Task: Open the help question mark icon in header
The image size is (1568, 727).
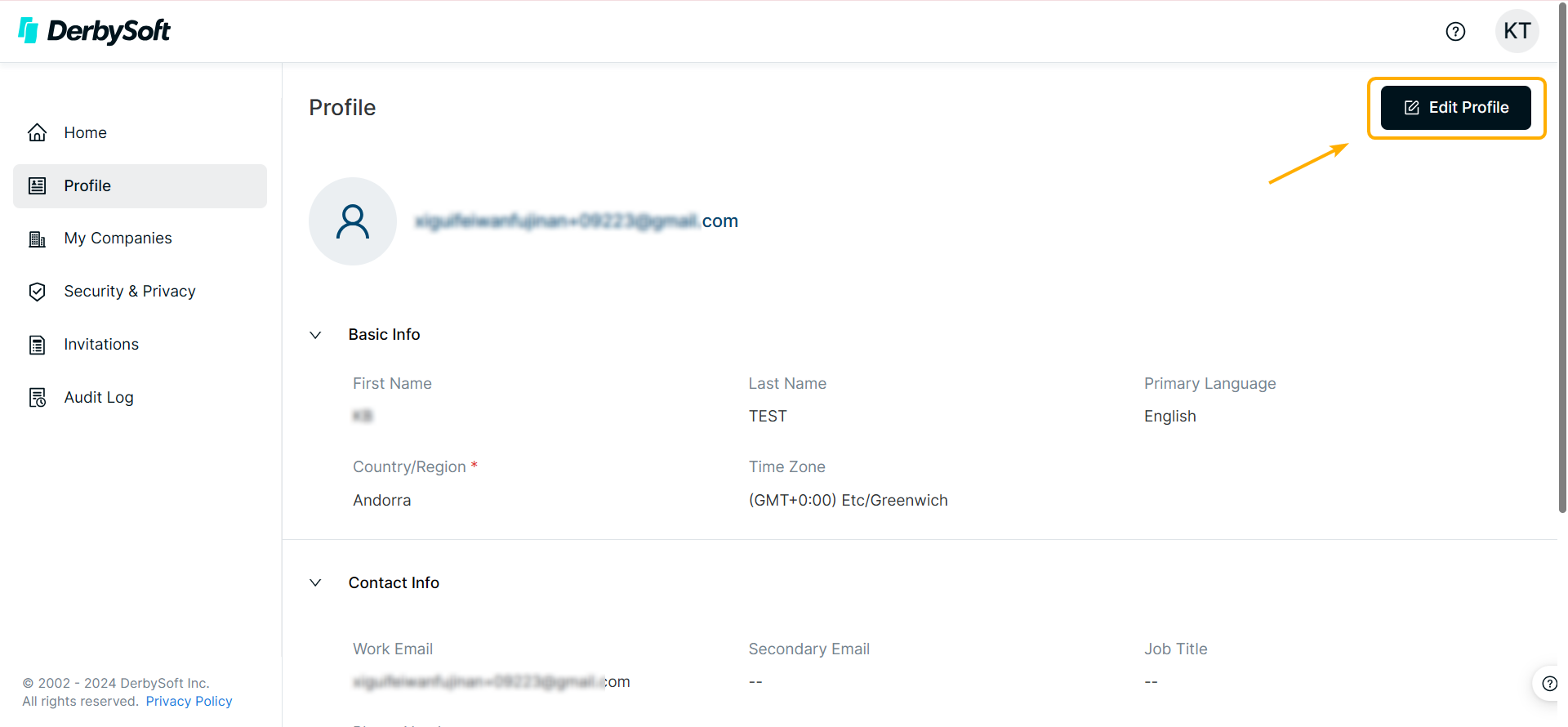Action: click(1455, 31)
